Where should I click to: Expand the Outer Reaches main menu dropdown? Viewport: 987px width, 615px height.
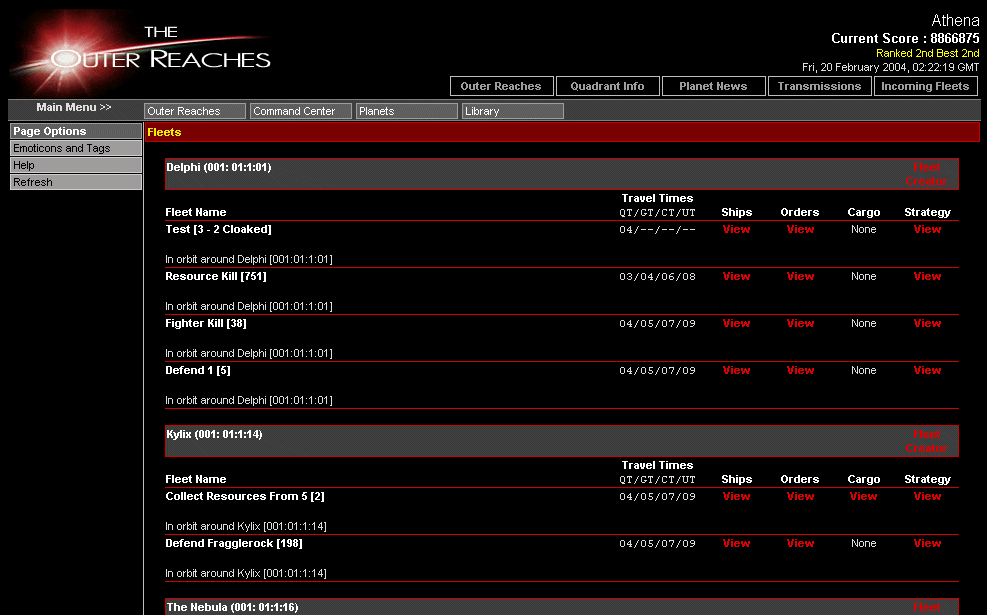point(195,111)
